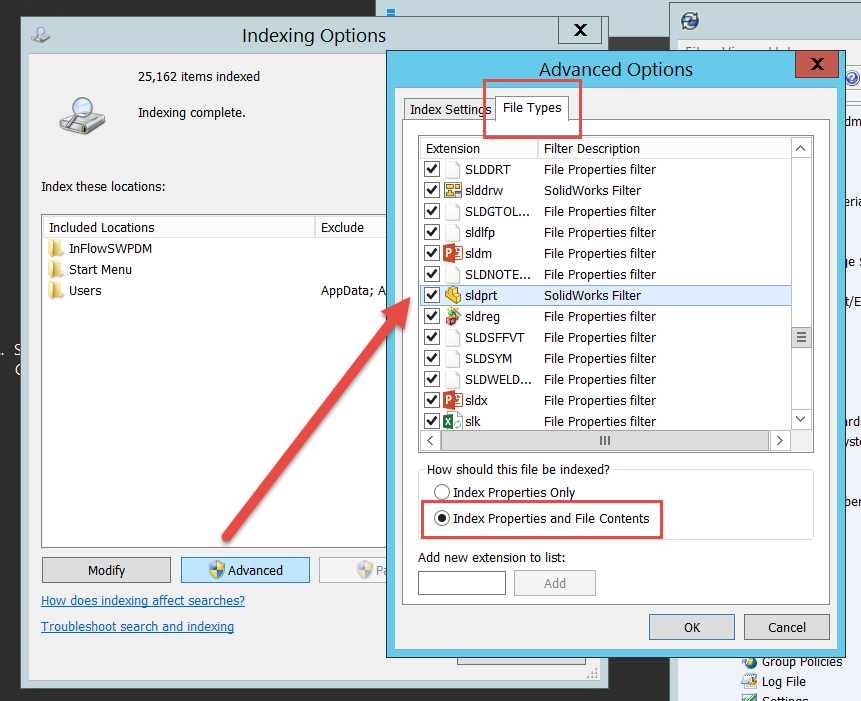861x701 pixels.
Task: Click the Users folder under Included Locations
Action: (x=85, y=290)
